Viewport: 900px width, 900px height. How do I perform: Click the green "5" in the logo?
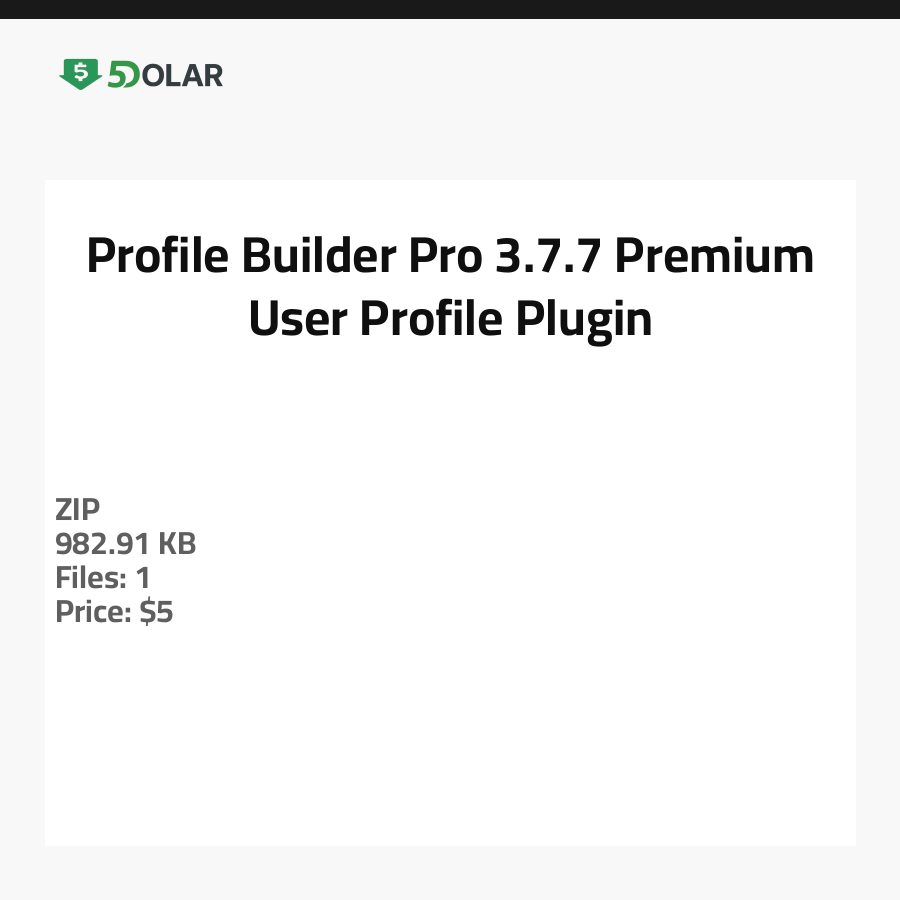tap(117, 75)
